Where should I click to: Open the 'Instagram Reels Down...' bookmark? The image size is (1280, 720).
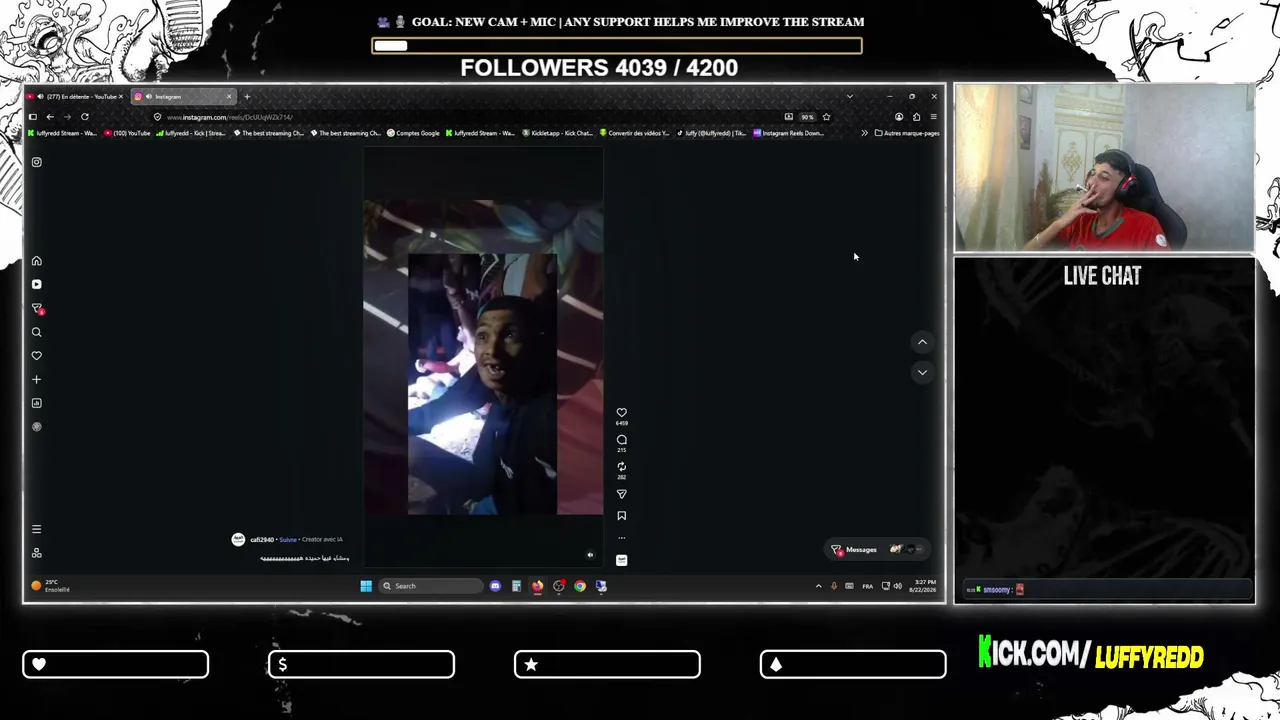coord(789,133)
